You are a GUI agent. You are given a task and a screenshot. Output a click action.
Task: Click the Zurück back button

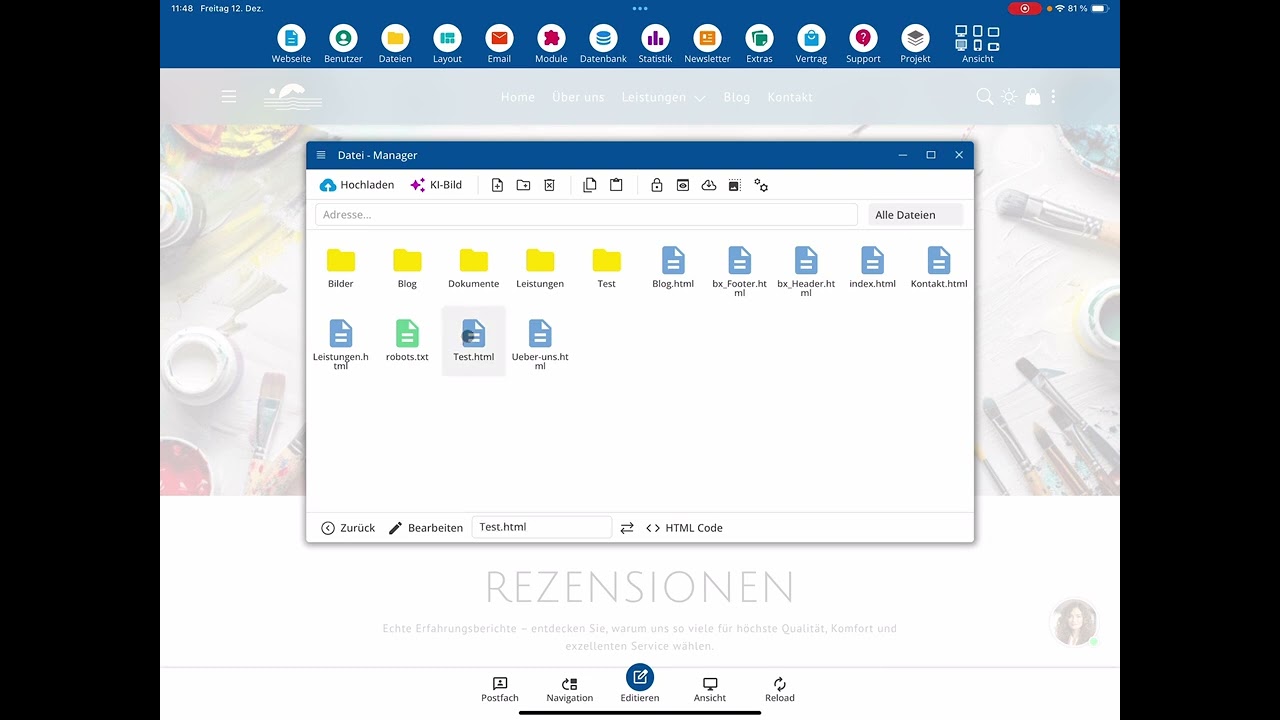pyautogui.click(x=348, y=528)
